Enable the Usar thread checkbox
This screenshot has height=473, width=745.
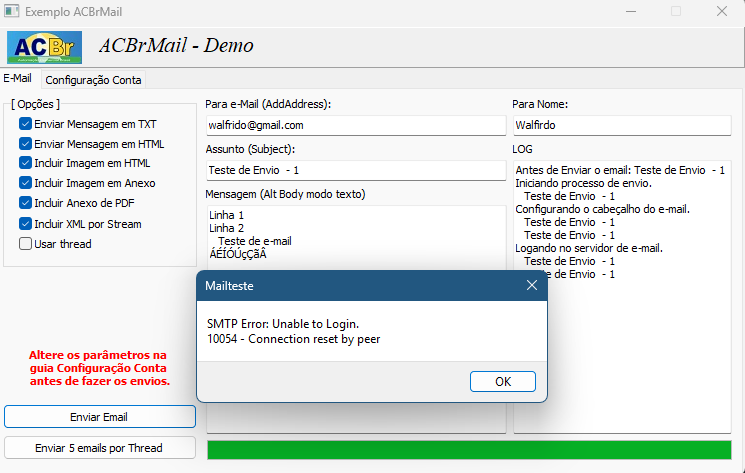[25, 244]
